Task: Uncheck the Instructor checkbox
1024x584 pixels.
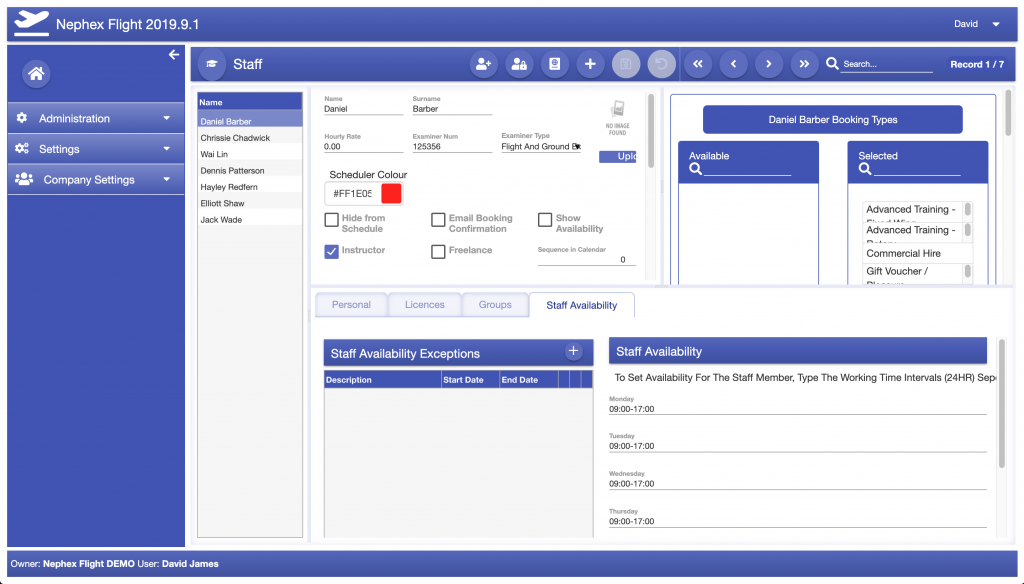Action: pyautogui.click(x=332, y=251)
